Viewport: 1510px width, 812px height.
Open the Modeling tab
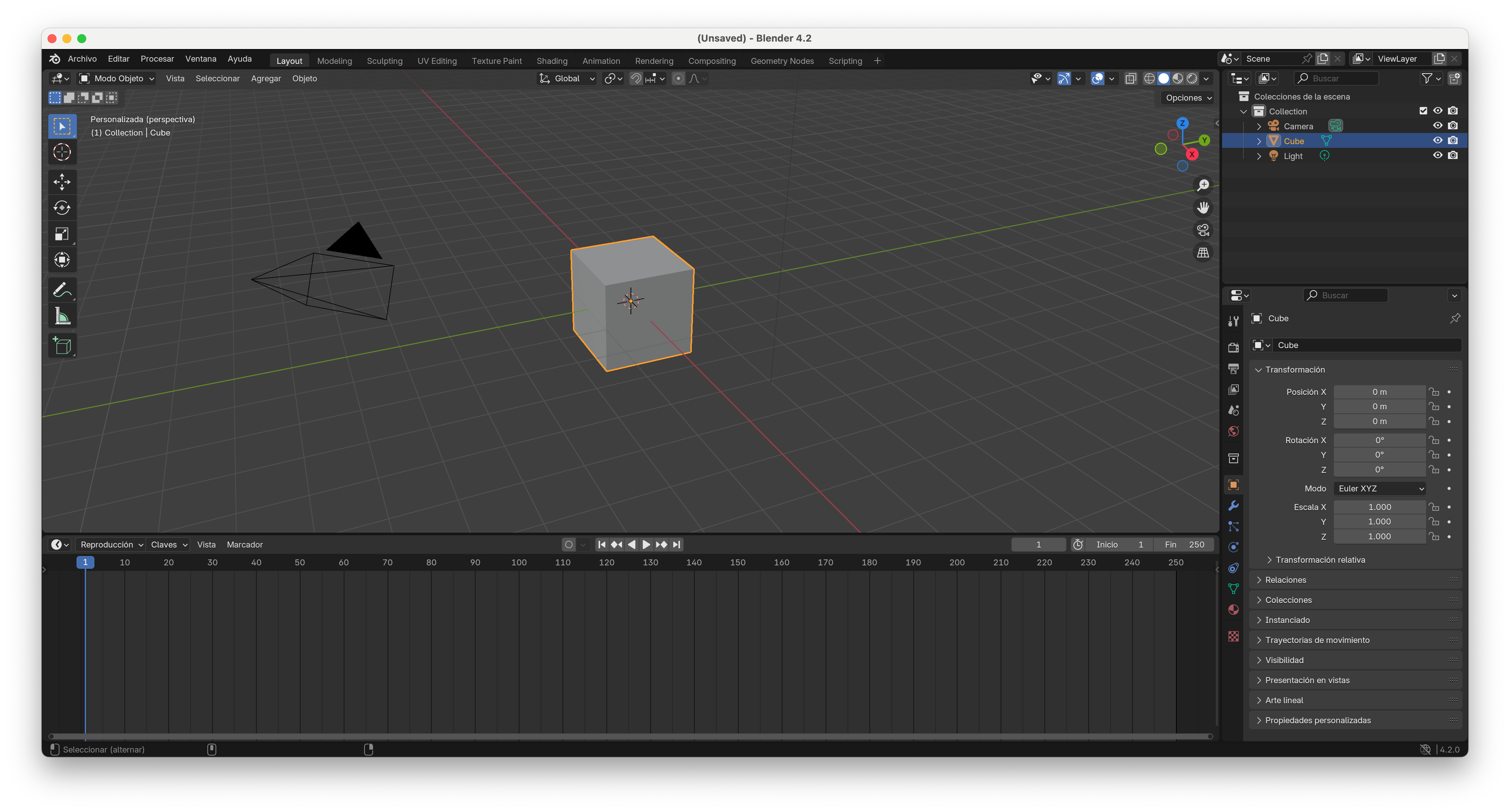tap(336, 60)
